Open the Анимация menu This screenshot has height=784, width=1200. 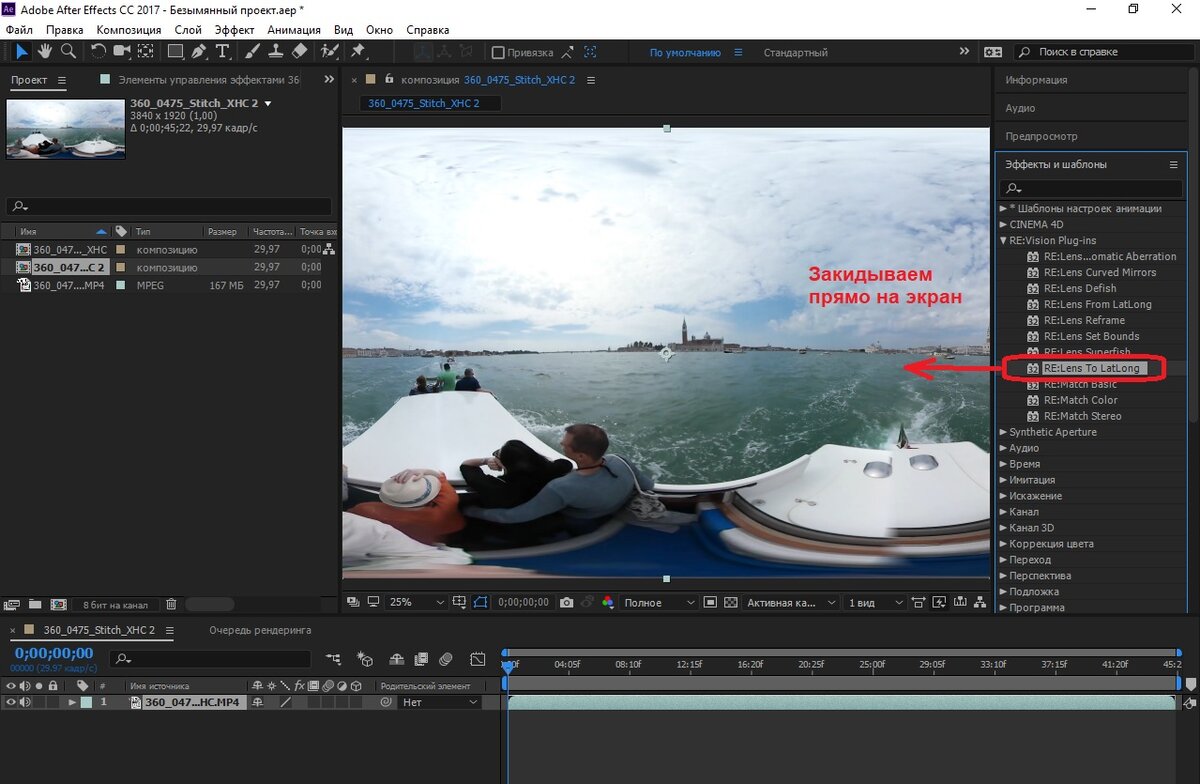[x=294, y=30]
